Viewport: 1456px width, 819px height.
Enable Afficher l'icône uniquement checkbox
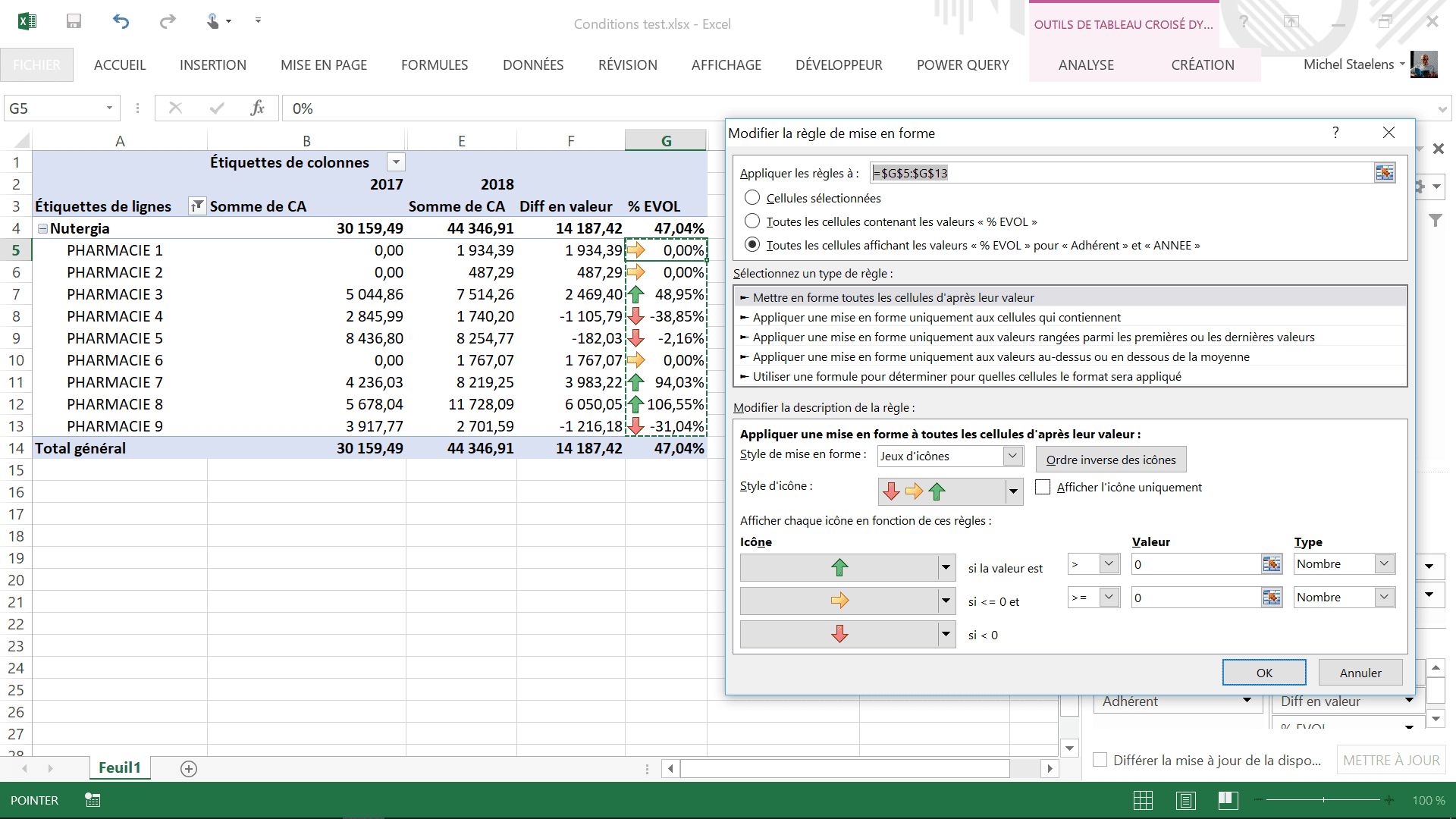pyautogui.click(x=1043, y=487)
